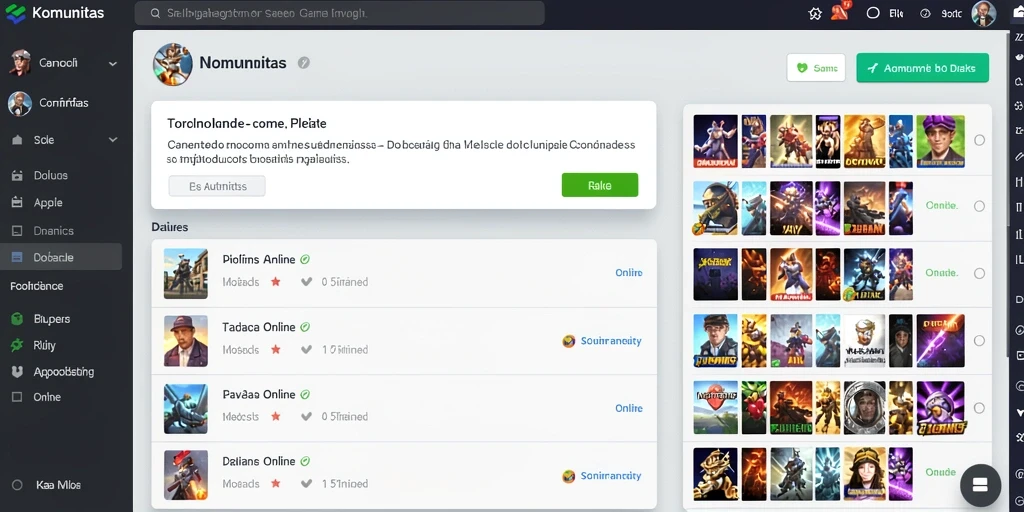
Task: Expand the Canooli sidebar chevron
Action: 113,63
